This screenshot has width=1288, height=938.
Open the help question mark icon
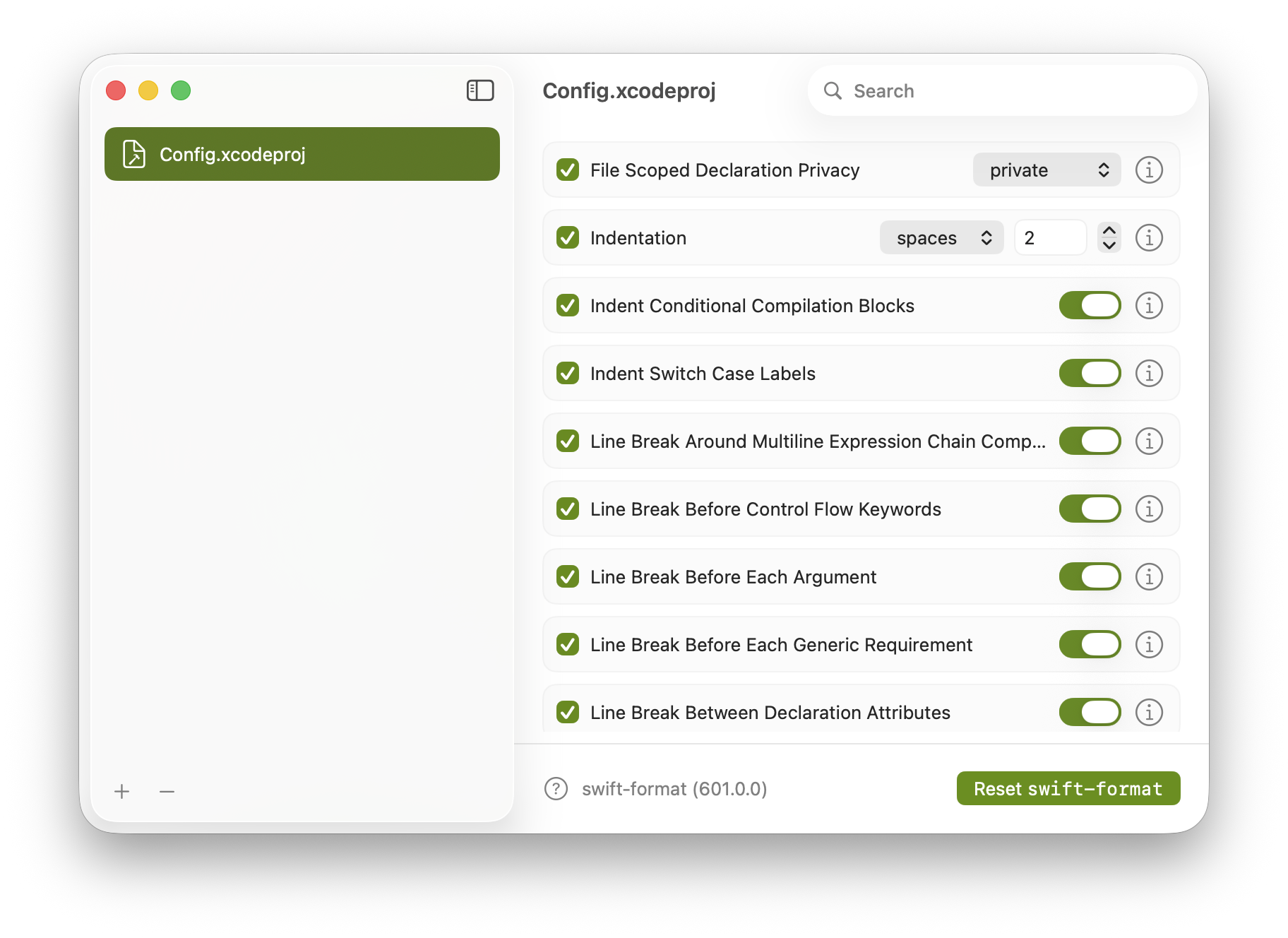[x=556, y=788]
